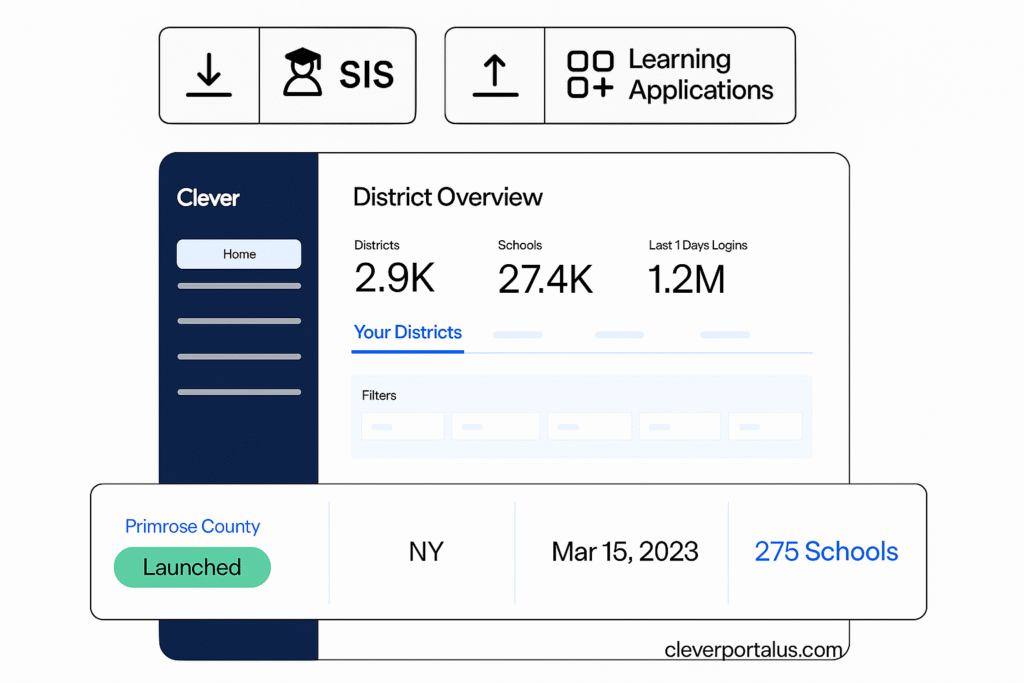1024x683 pixels.
Task: Open the last filter box under Filters
Action: click(765, 427)
